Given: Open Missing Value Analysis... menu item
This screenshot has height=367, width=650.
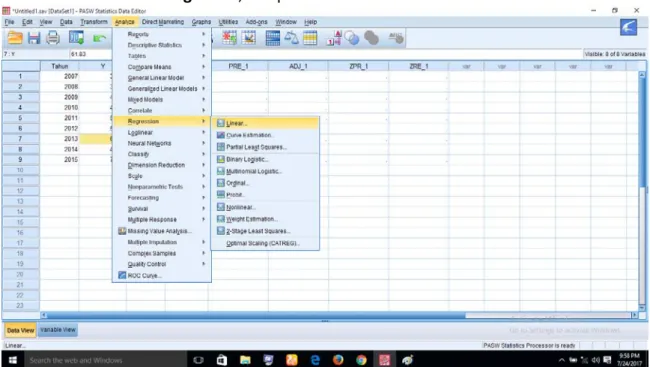Looking at the screenshot, I should point(162,231).
